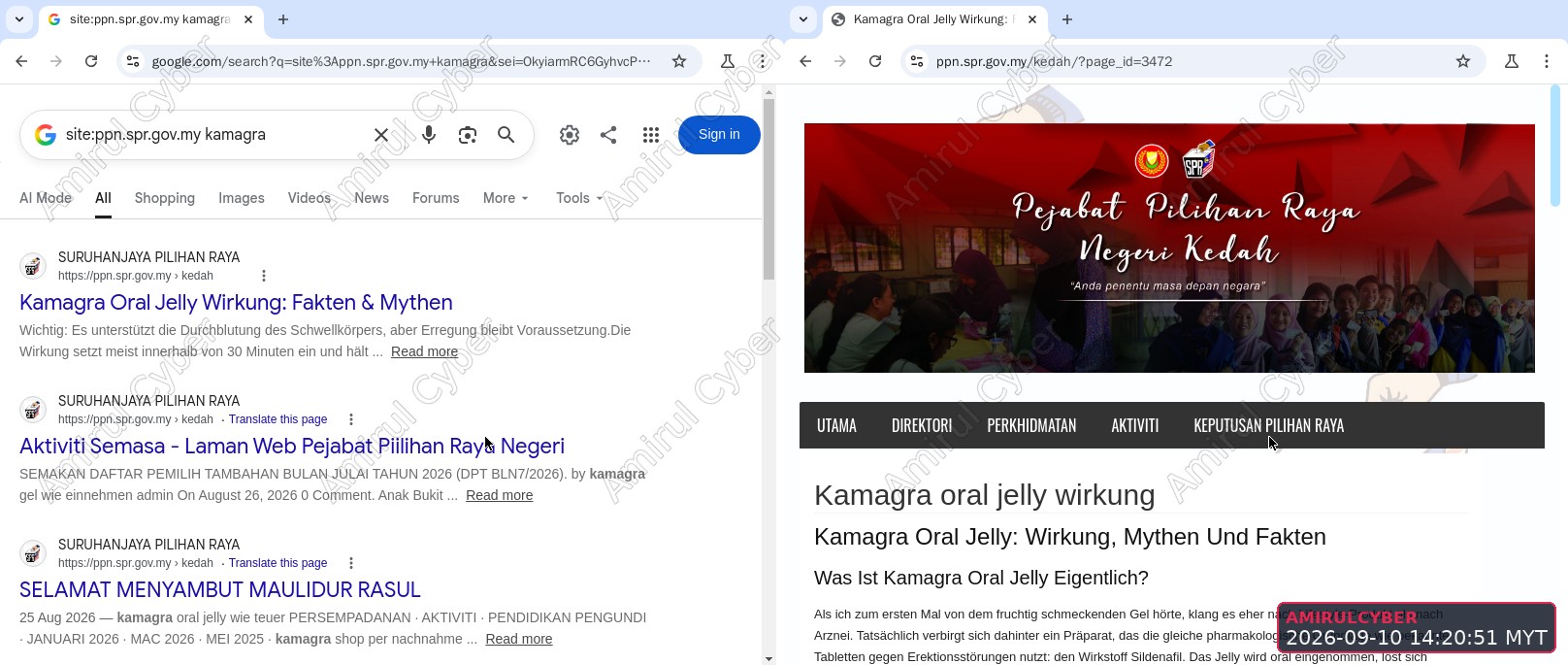Open PERKHIDMATAN menu item
The width and height of the screenshot is (1568, 665).
[x=1031, y=425]
